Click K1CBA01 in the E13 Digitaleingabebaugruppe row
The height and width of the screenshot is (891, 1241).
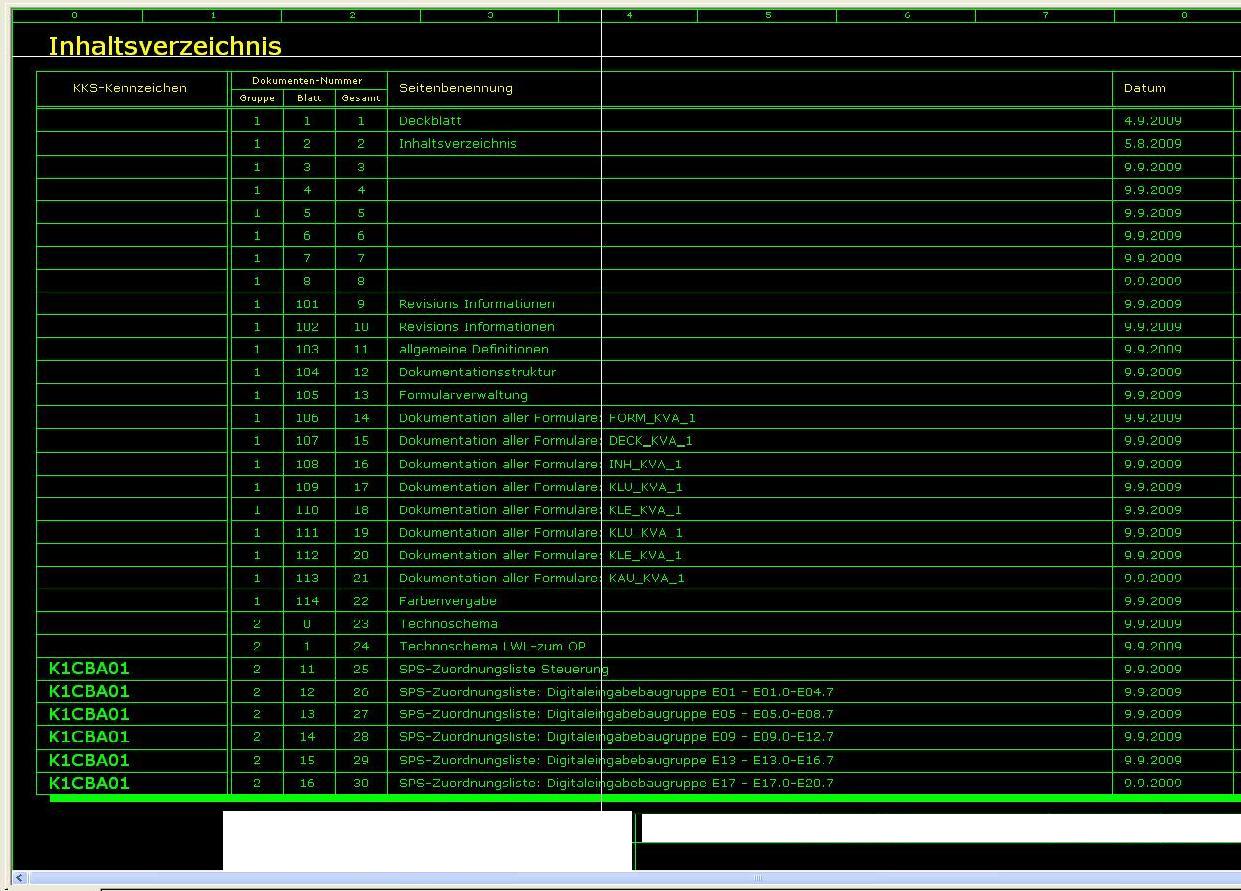(89, 760)
